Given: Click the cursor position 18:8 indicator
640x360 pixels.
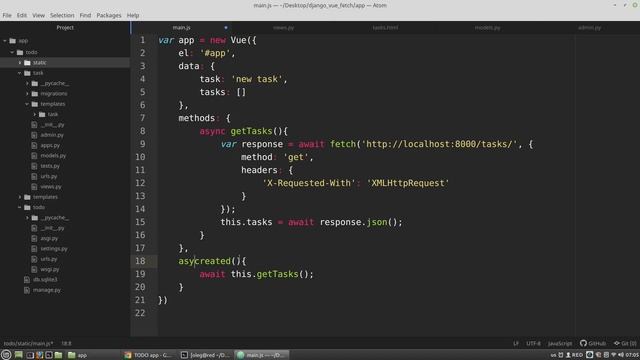Looking at the screenshot, I should 66,344.
